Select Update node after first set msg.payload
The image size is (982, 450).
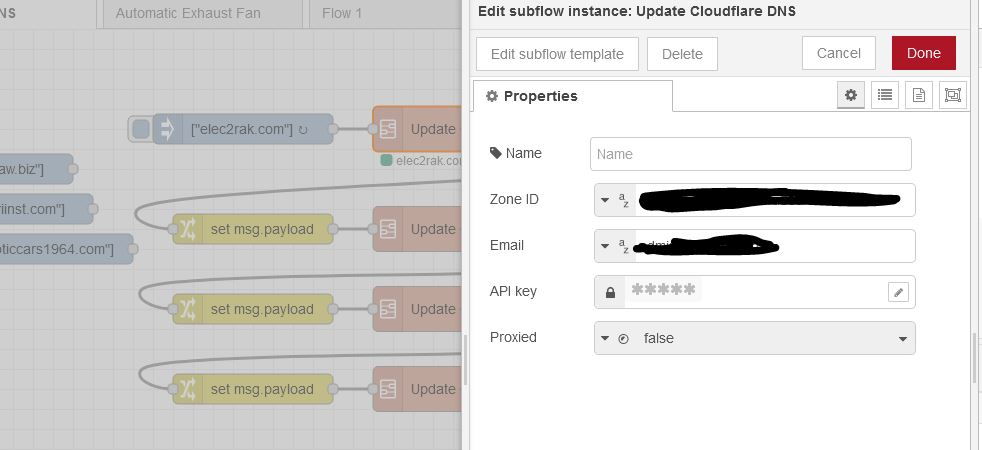(417, 229)
